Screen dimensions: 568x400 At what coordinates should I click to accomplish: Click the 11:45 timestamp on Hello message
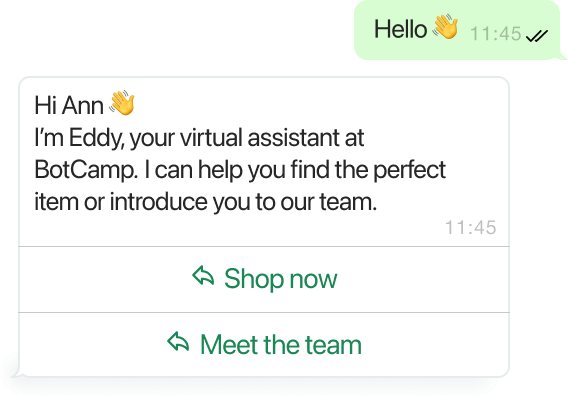[x=496, y=34]
